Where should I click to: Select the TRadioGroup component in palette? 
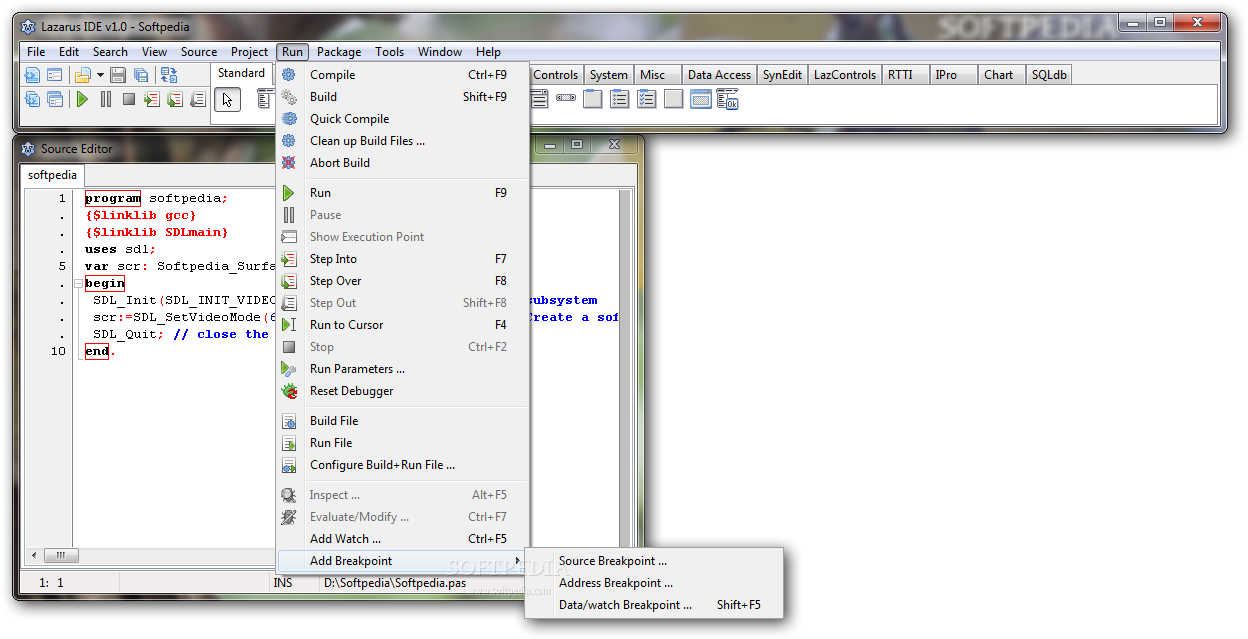pos(620,99)
